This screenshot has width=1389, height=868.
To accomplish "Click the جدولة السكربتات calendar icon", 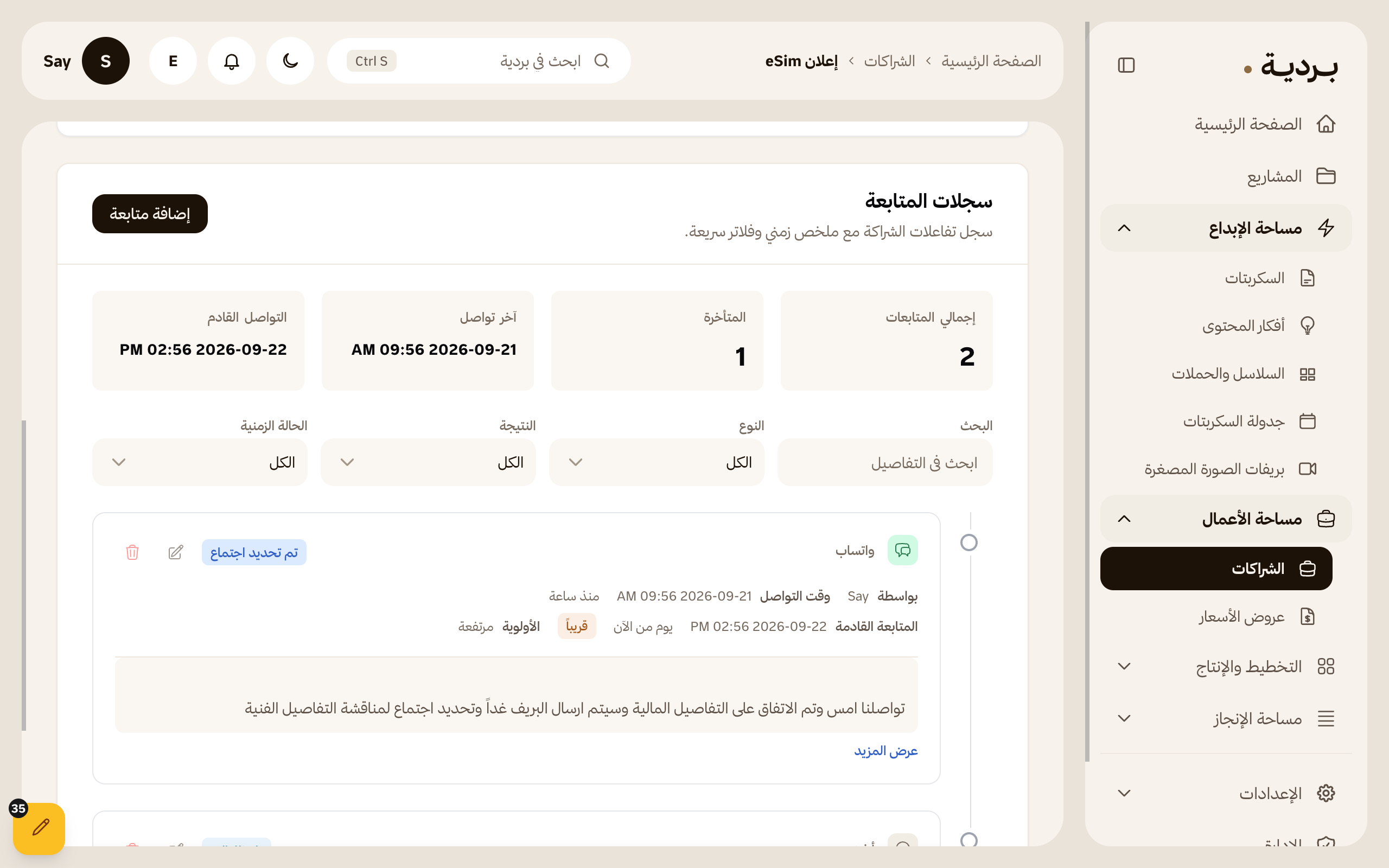I will [1308, 422].
